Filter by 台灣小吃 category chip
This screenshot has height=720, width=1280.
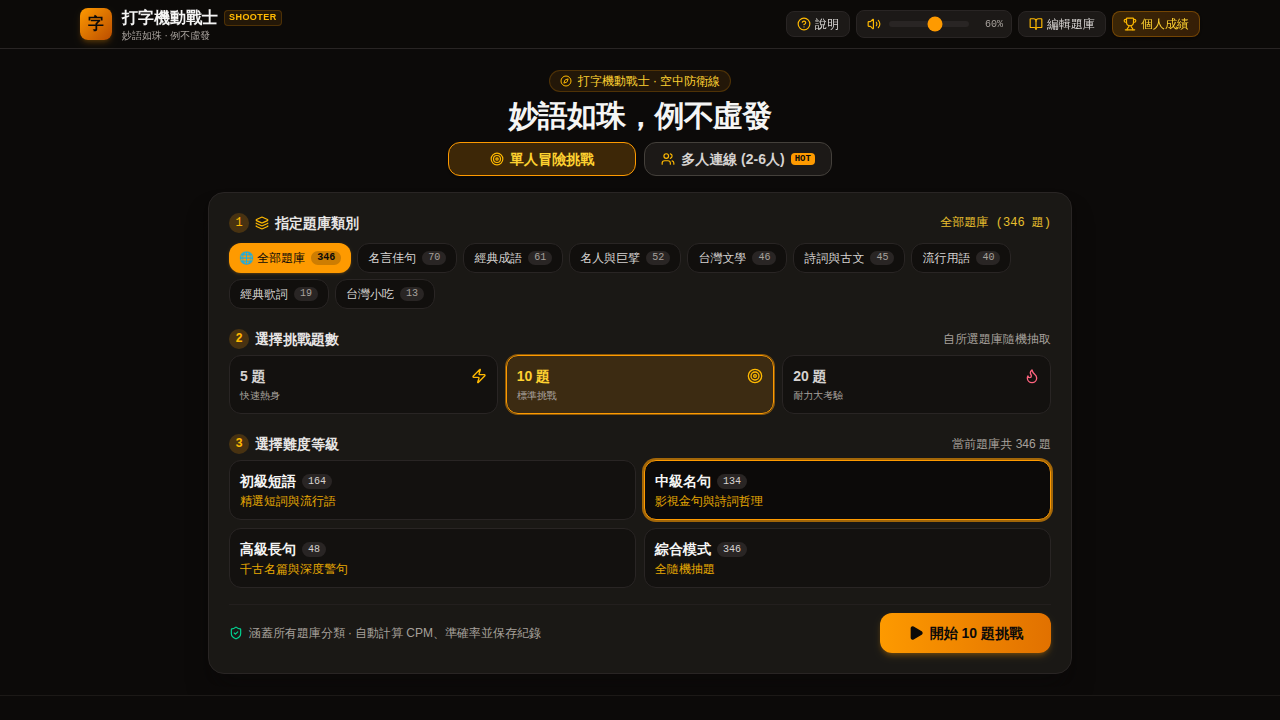[x=385, y=294]
